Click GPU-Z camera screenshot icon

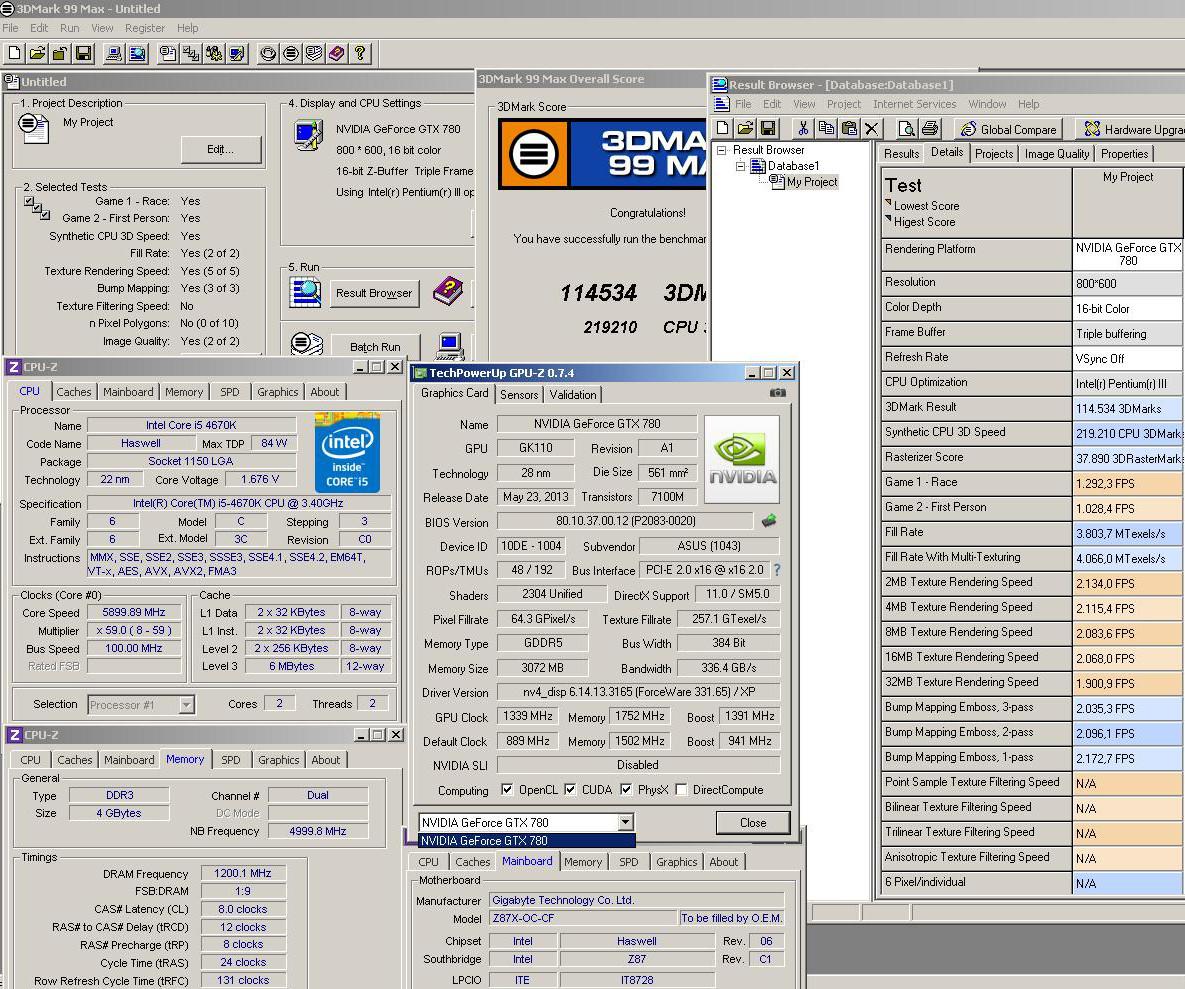(x=778, y=393)
